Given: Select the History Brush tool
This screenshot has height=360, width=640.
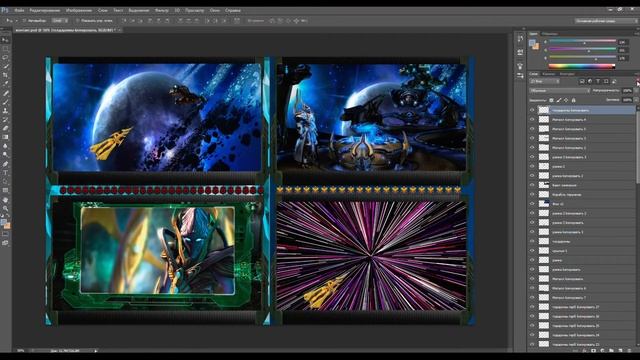Looking at the screenshot, I should coord(5,120).
